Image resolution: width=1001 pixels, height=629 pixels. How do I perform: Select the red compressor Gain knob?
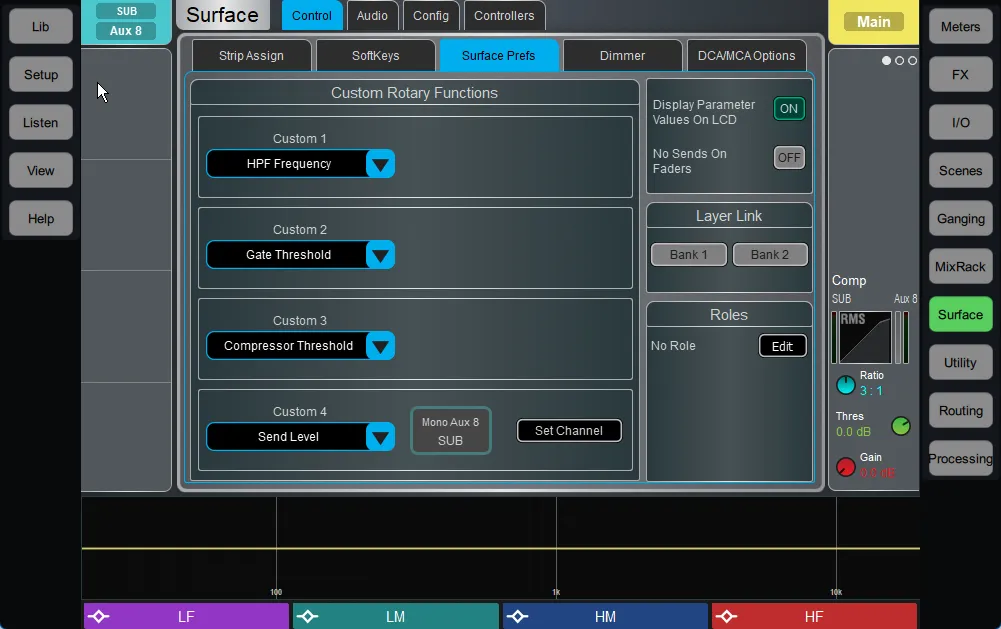845,467
